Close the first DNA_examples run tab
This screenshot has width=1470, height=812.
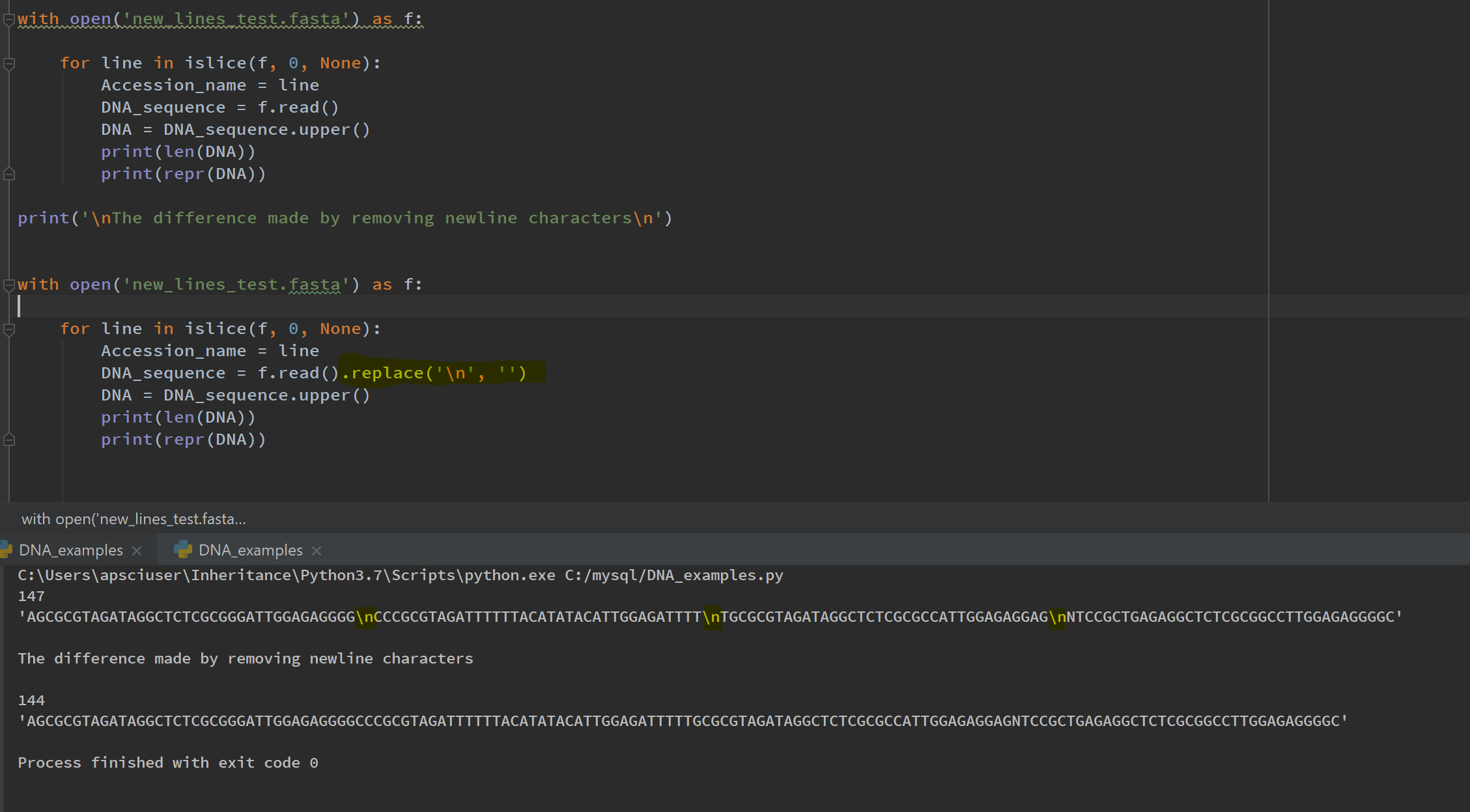coord(137,551)
